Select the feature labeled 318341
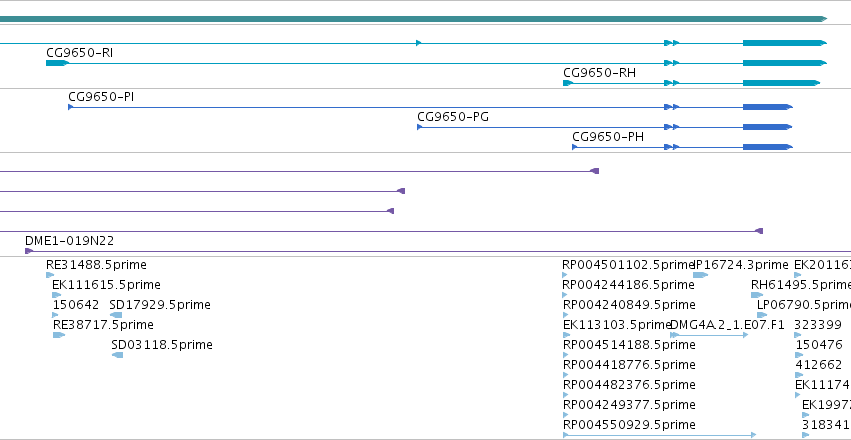The height and width of the screenshot is (440, 851). tap(825, 425)
